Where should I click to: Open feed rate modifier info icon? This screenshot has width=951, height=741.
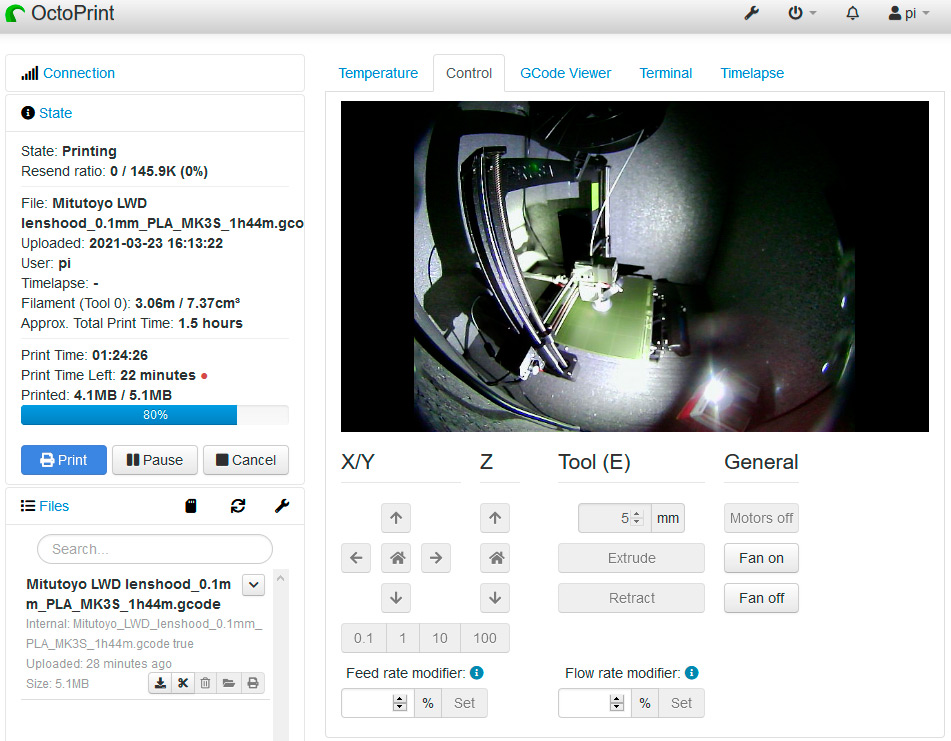tap(477, 673)
